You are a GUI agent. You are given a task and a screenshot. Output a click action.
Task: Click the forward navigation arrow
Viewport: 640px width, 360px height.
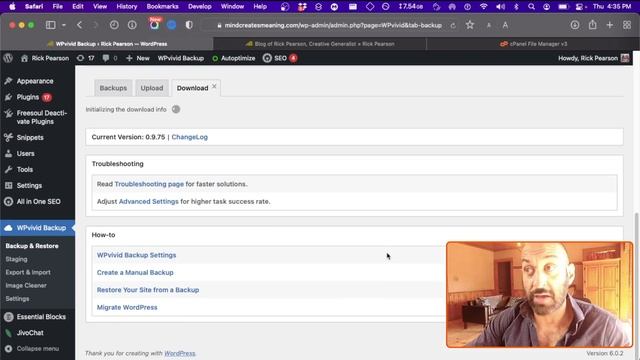96,25
